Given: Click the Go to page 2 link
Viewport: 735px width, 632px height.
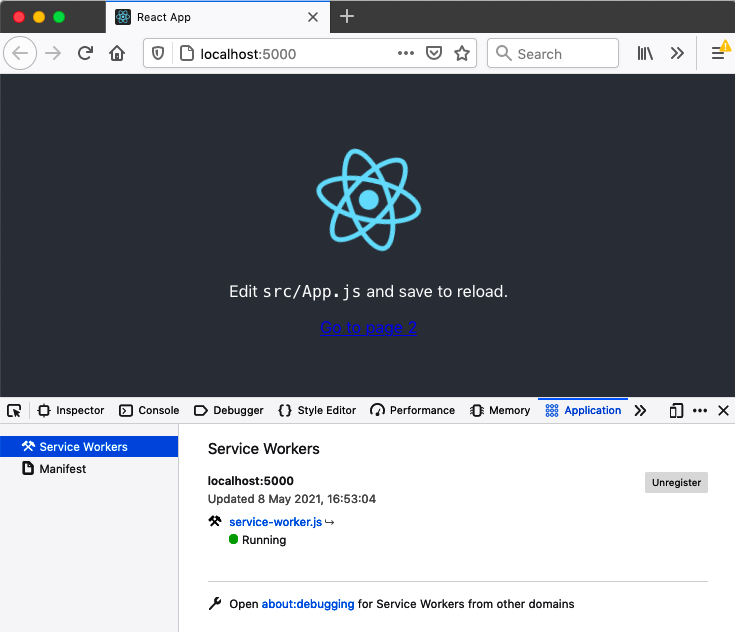Looking at the screenshot, I should (x=368, y=327).
